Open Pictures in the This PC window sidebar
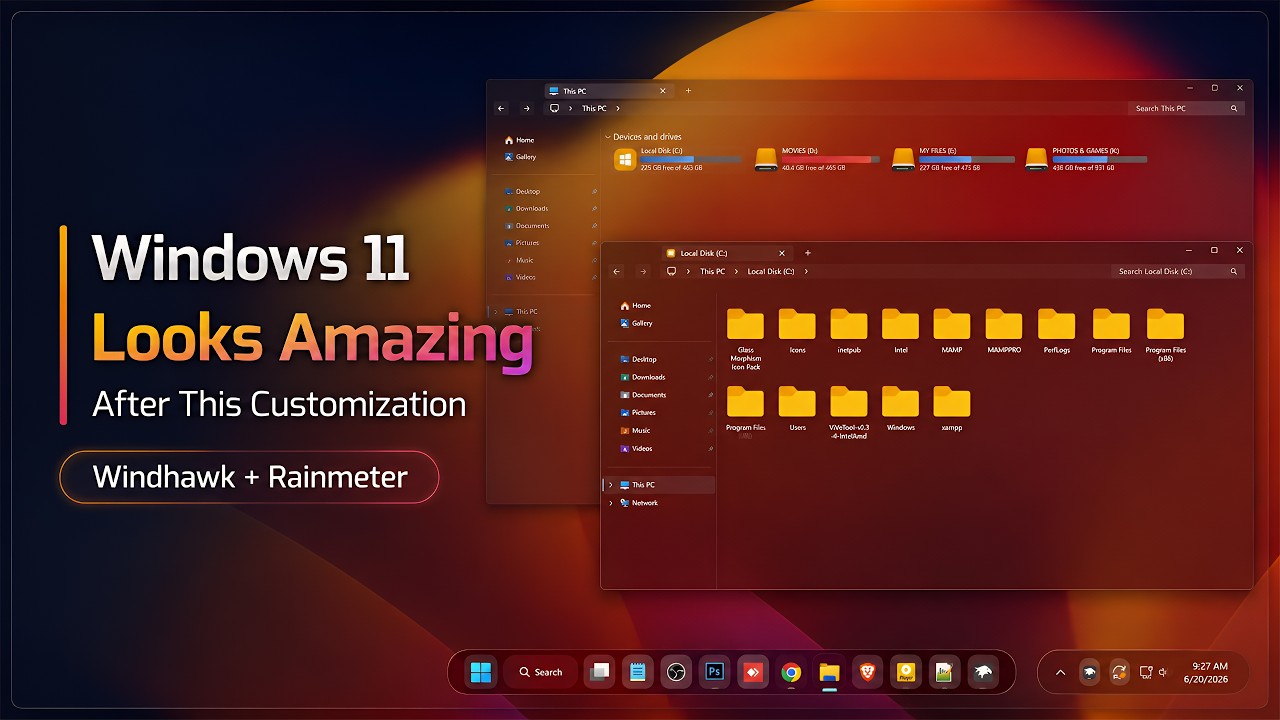The image size is (1280, 720). 522,243
